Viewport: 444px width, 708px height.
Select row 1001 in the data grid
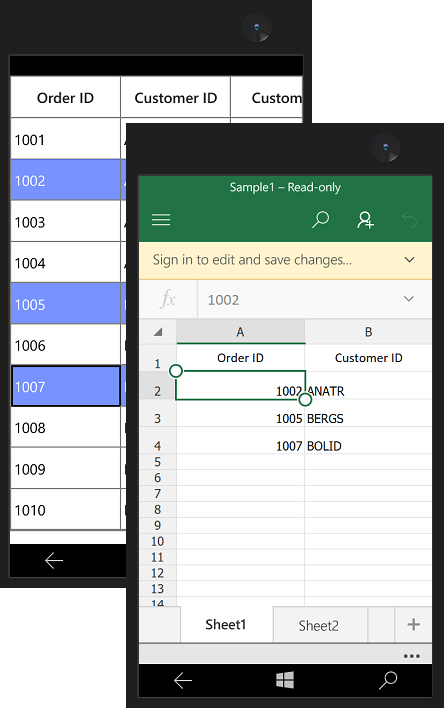(65, 139)
